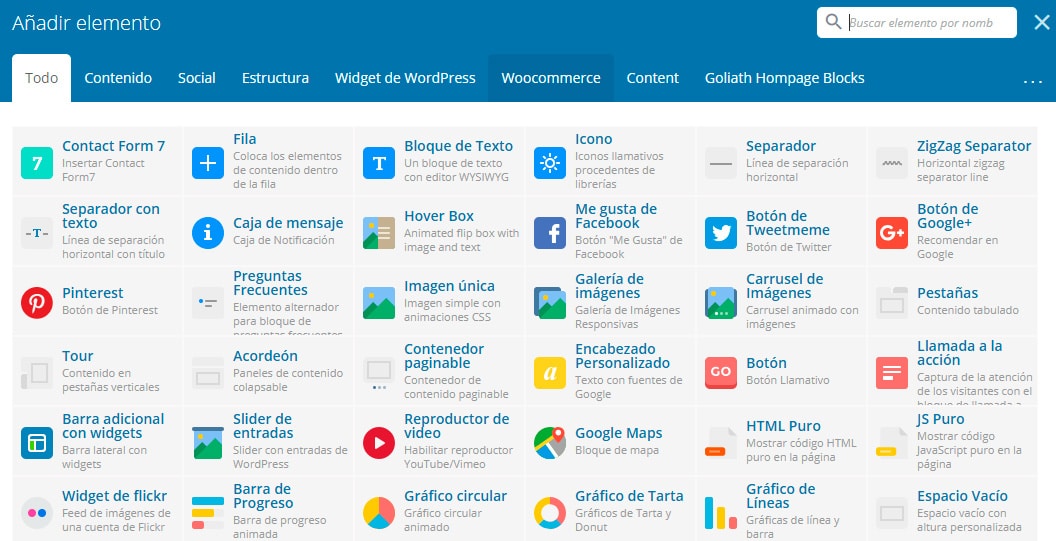Click the Slider de entradas icon
Image resolution: width=1056 pixels, height=541 pixels.
[208, 443]
